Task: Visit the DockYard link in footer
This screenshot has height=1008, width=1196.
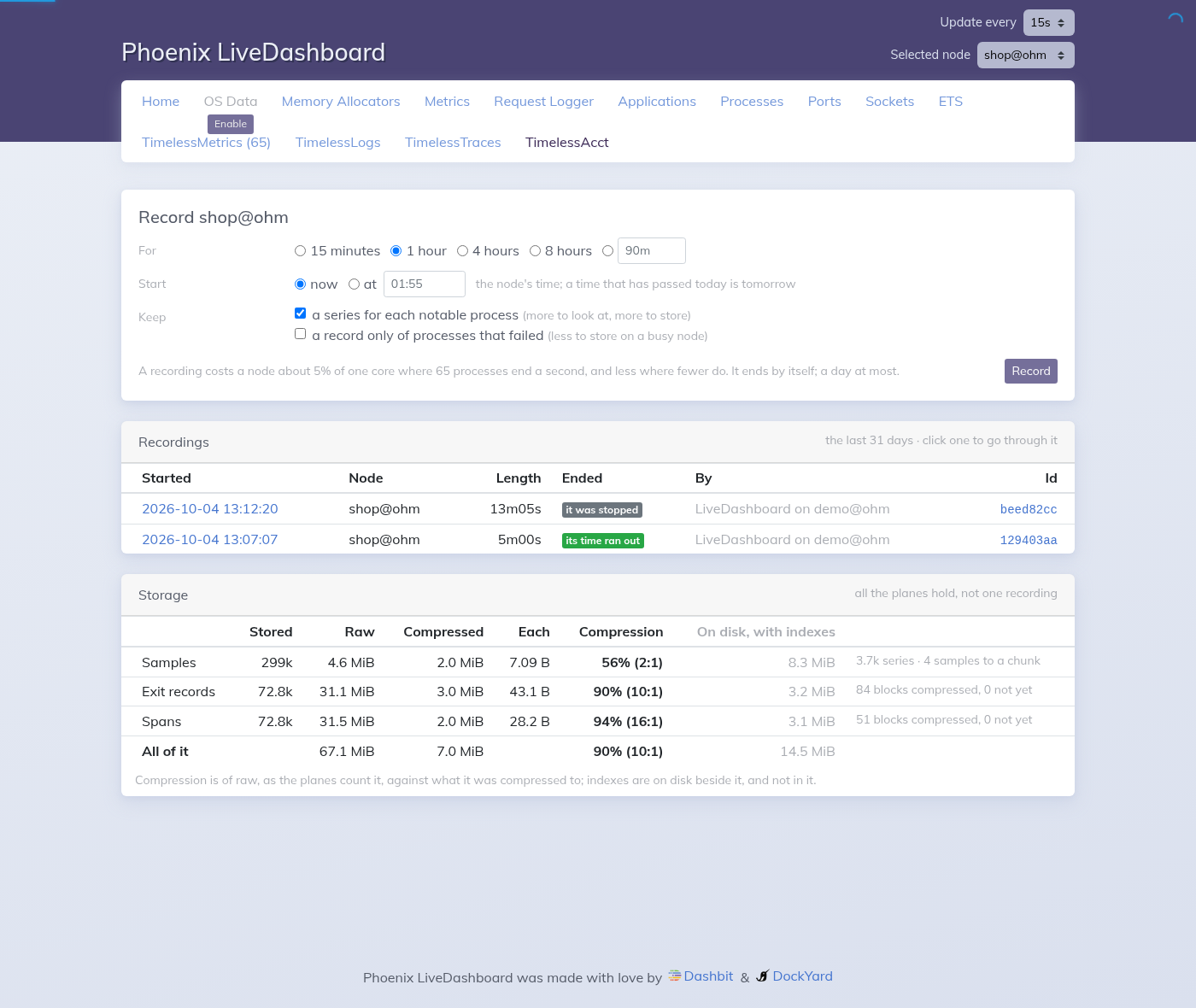Action: 802,976
